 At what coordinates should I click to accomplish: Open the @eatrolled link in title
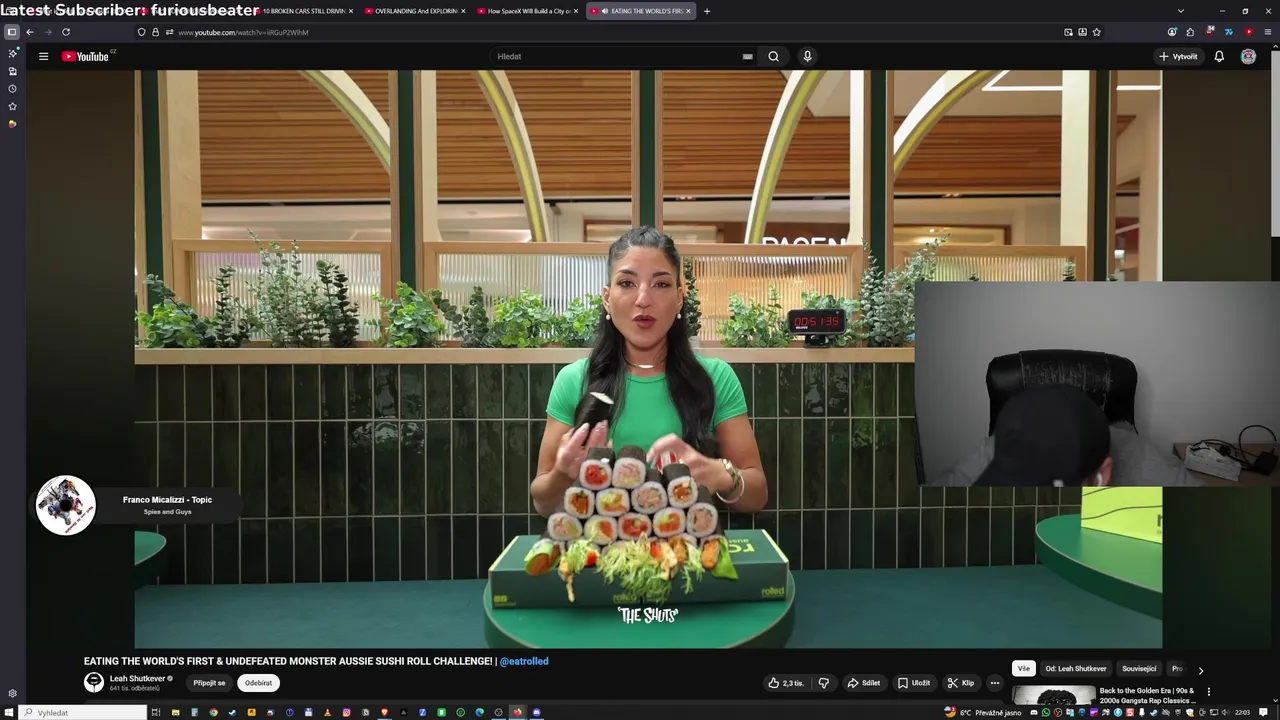click(524, 661)
